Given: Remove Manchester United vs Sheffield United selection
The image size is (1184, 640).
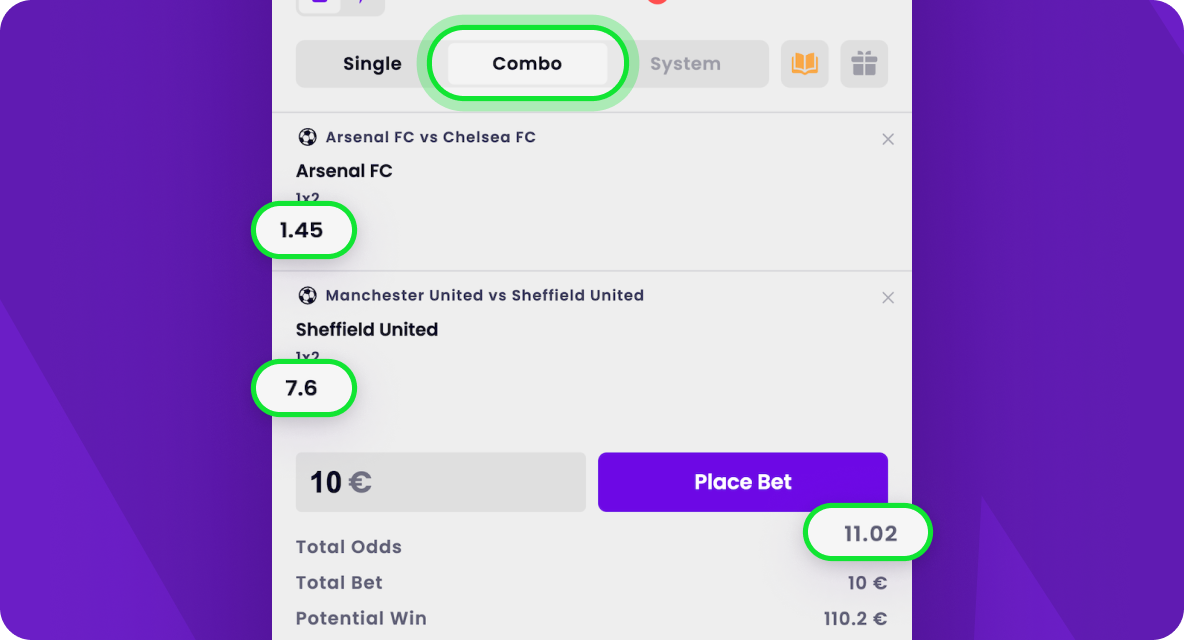Looking at the screenshot, I should point(888,298).
